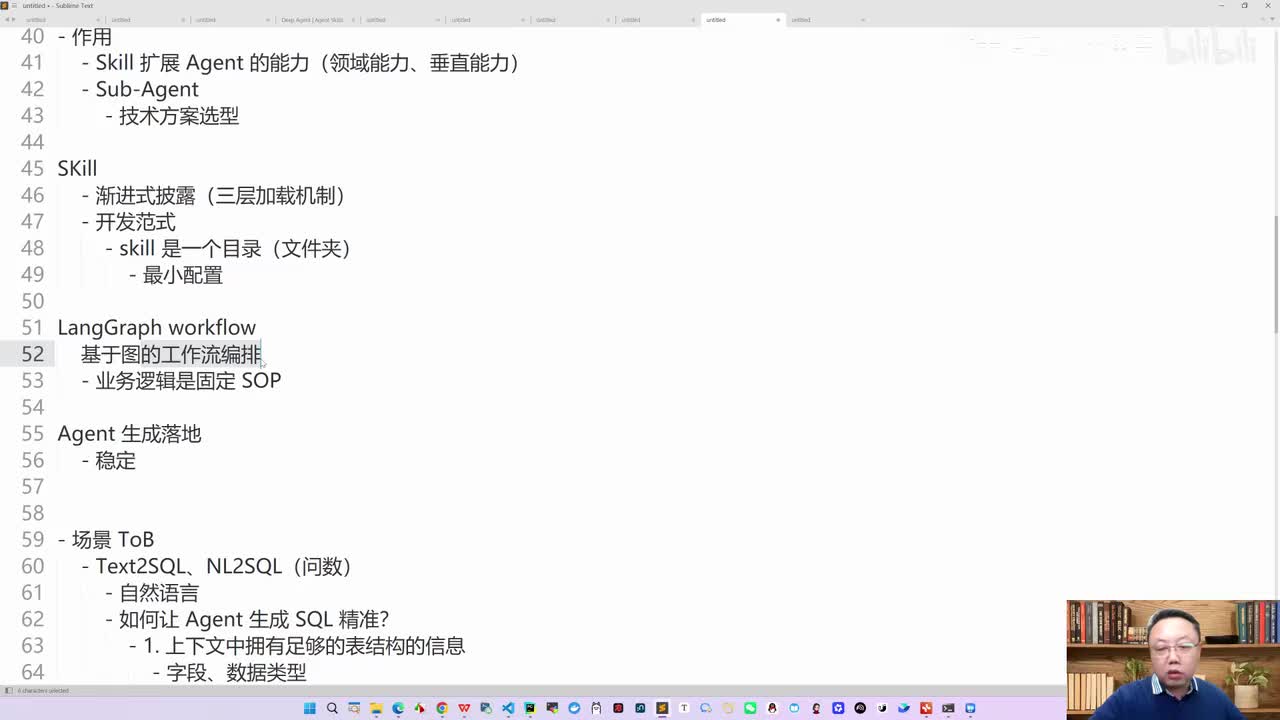Image resolution: width=1280 pixels, height=720 pixels.
Task: Click line number 52 in the gutter
Action: click(x=32, y=354)
